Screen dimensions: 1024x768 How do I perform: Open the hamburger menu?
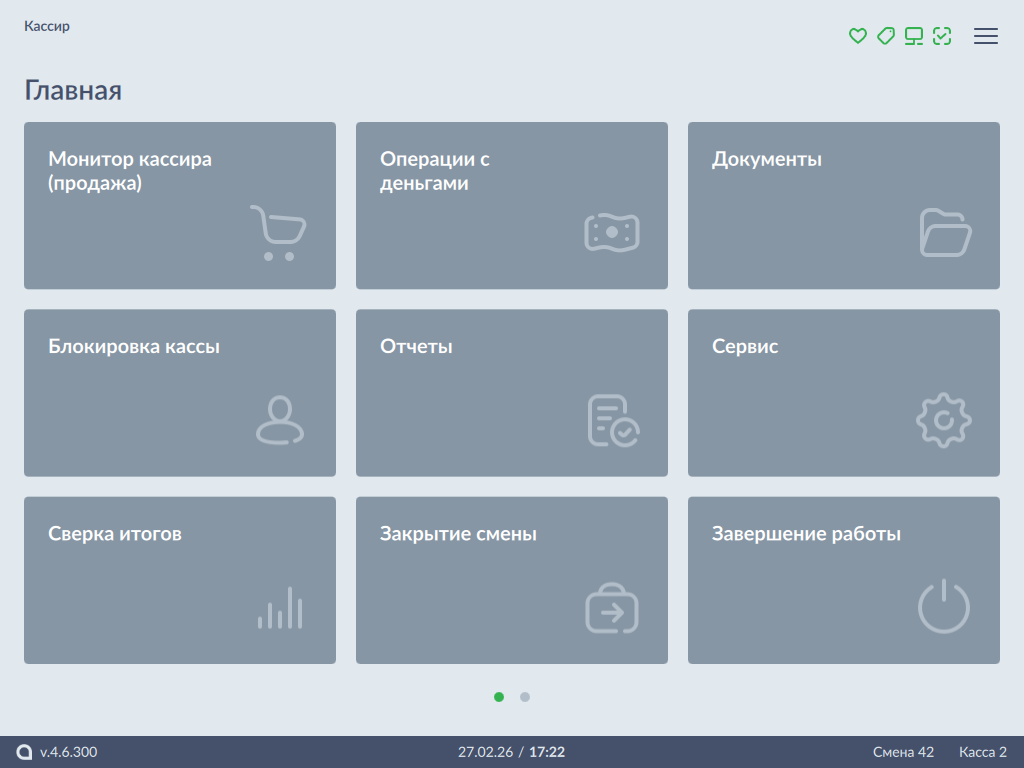pyautogui.click(x=986, y=36)
